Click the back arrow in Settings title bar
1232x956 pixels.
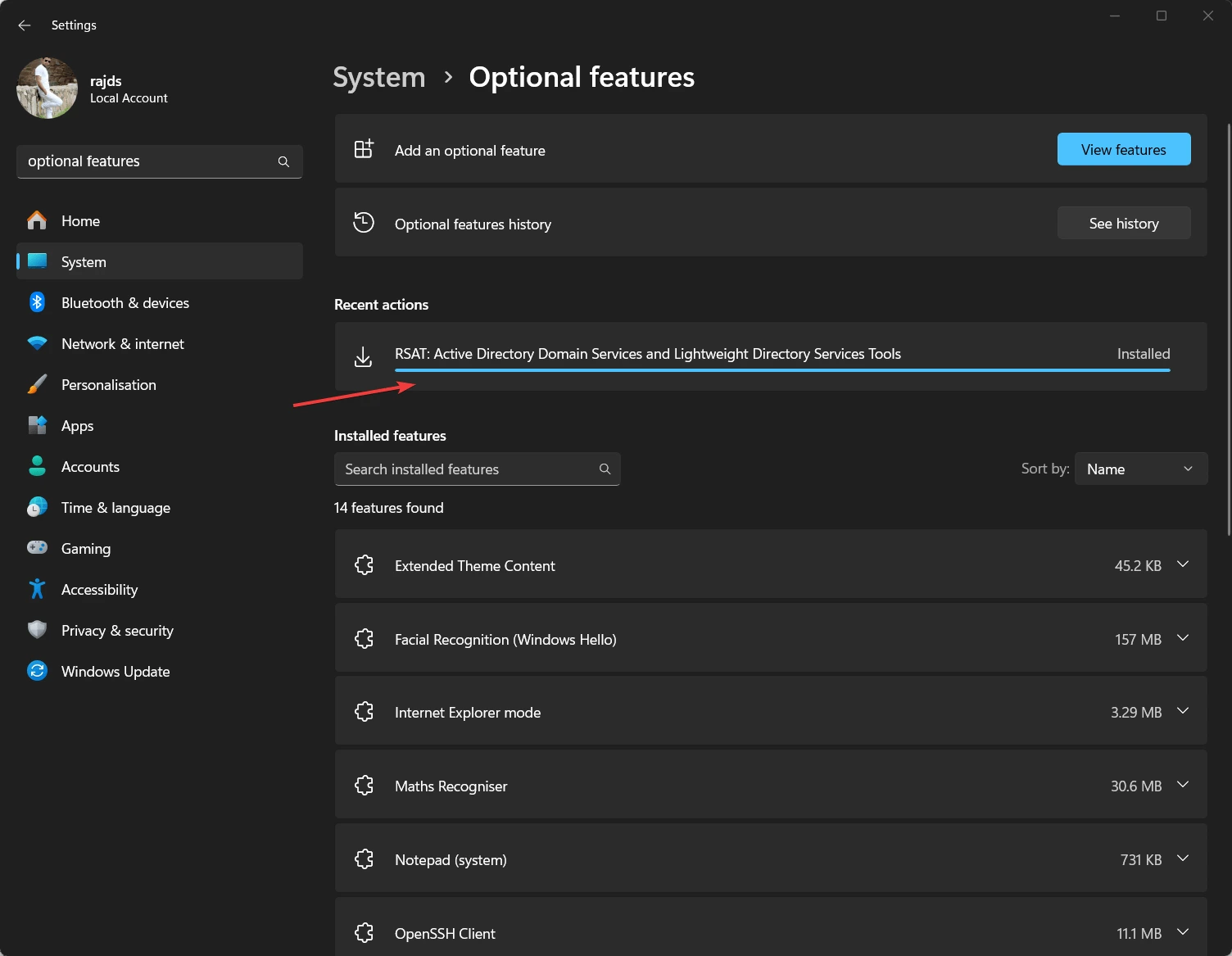(25, 25)
